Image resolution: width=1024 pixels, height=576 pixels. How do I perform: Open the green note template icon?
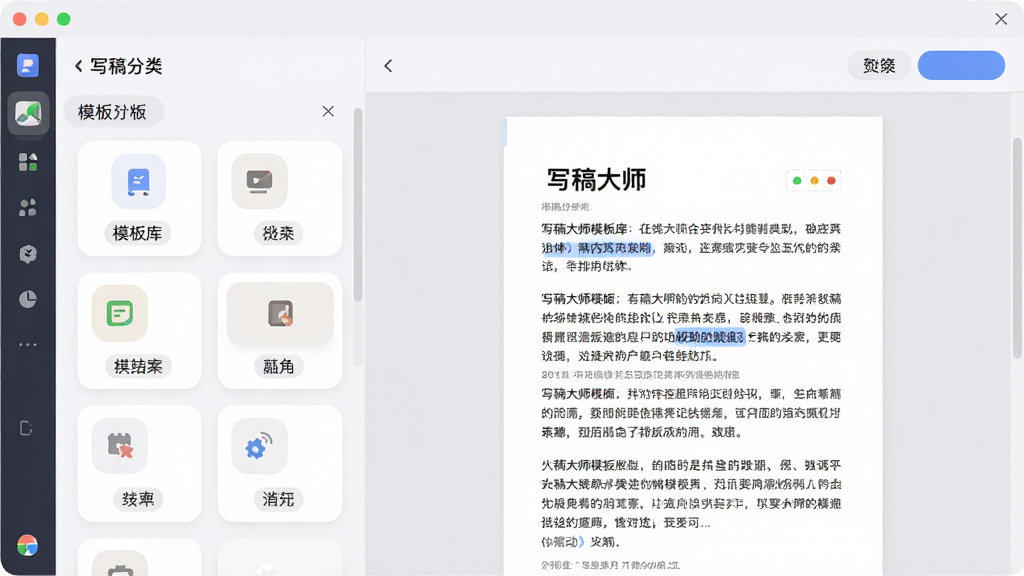click(x=120, y=313)
